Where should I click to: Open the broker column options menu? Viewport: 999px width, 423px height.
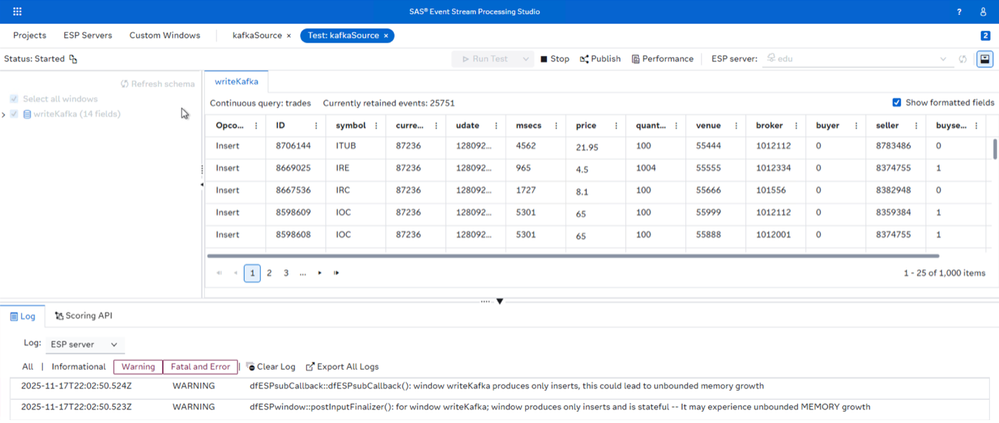(x=795, y=125)
